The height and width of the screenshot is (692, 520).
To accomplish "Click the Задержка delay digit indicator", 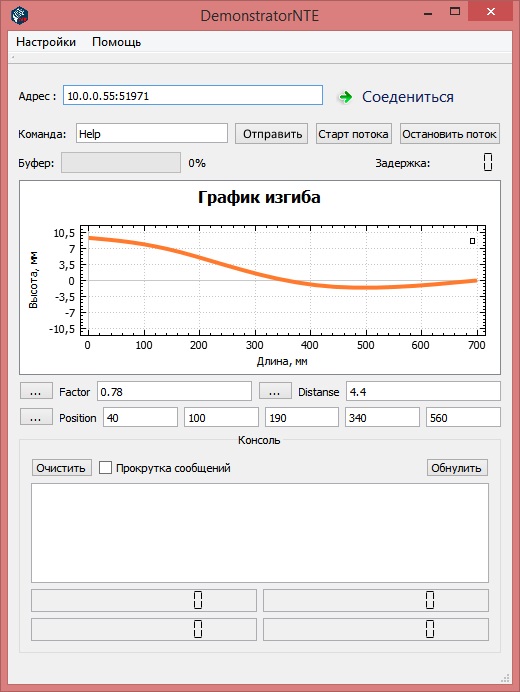I will click(488, 162).
